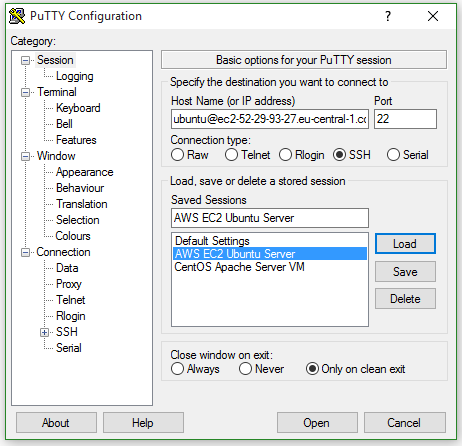Viewport: 462px width, 446px height.
Task: Open the Colours settings category
Action: 73,236
